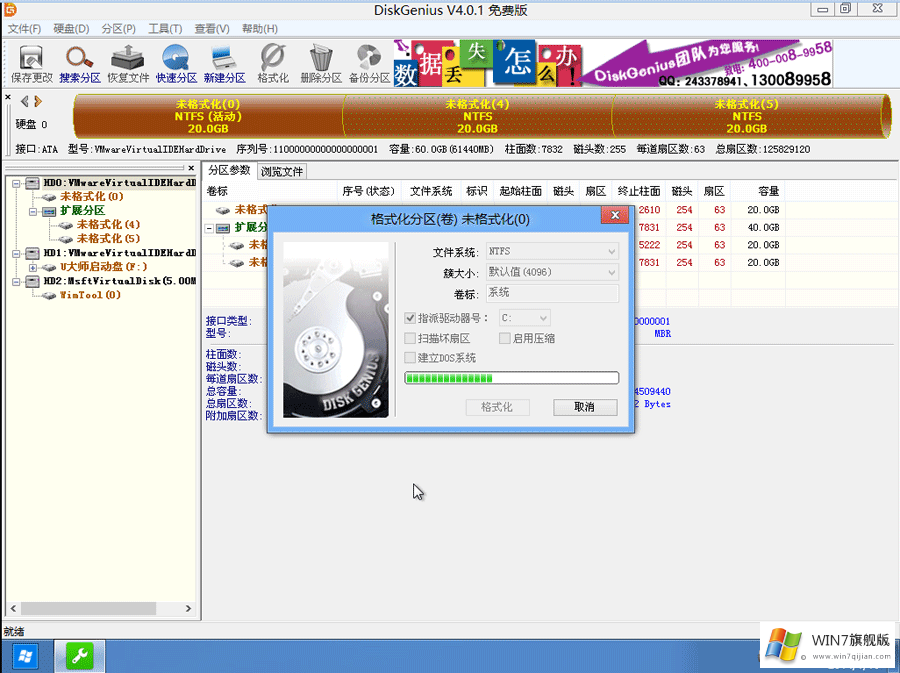The height and width of the screenshot is (673, 900).
Task: Open the 工具 menu
Action: pos(165,28)
